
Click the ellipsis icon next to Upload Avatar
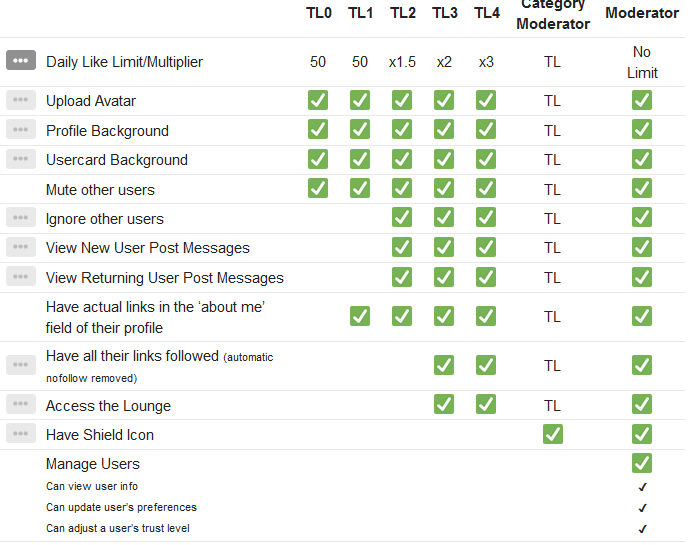click(21, 100)
